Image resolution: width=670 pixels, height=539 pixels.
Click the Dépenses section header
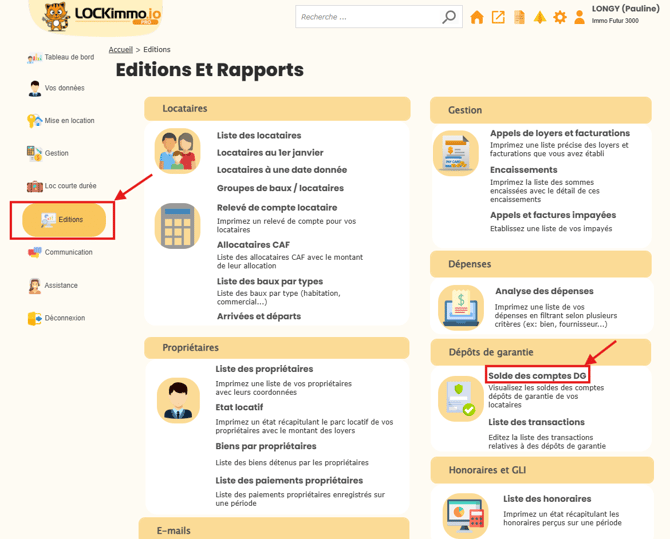[x=541, y=264]
